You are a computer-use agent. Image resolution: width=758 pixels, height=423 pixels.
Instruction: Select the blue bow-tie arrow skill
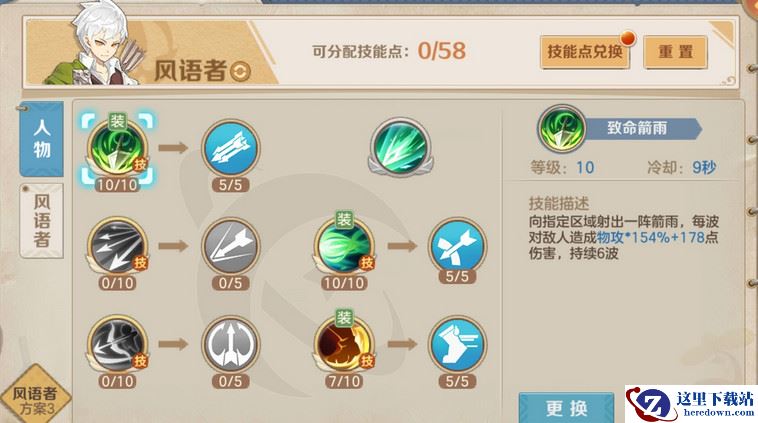457,247
